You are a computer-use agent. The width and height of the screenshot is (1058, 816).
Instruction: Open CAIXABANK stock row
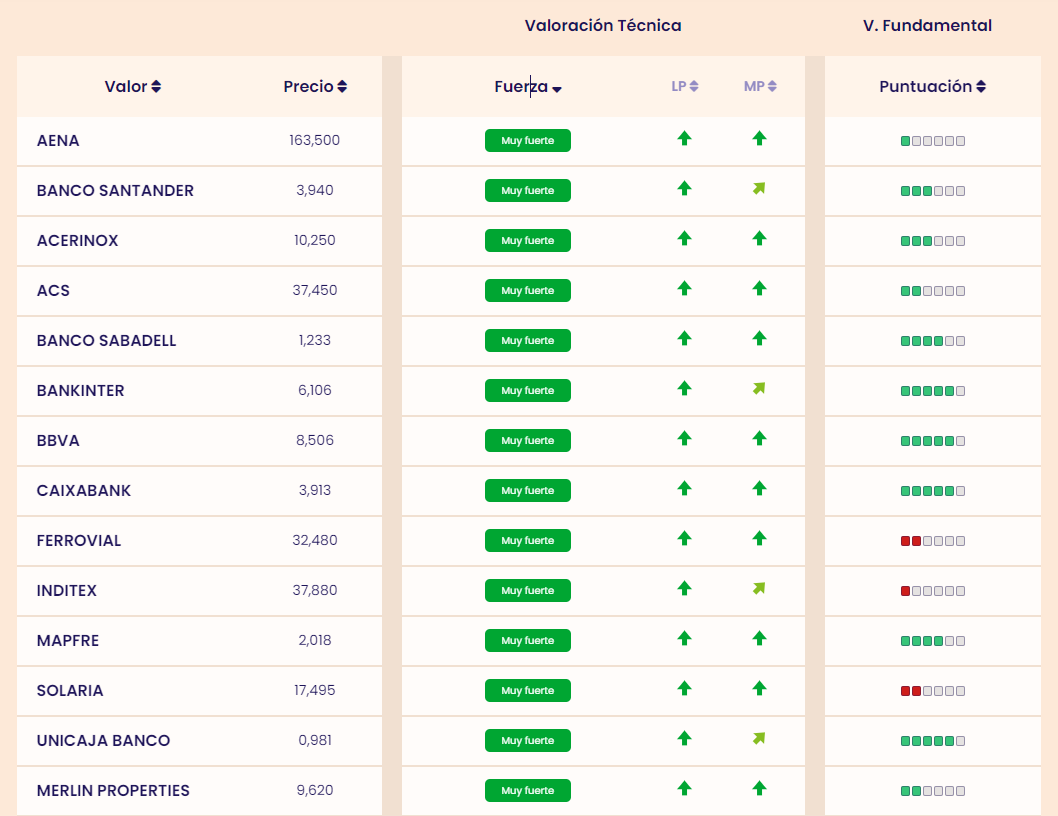point(84,491)
